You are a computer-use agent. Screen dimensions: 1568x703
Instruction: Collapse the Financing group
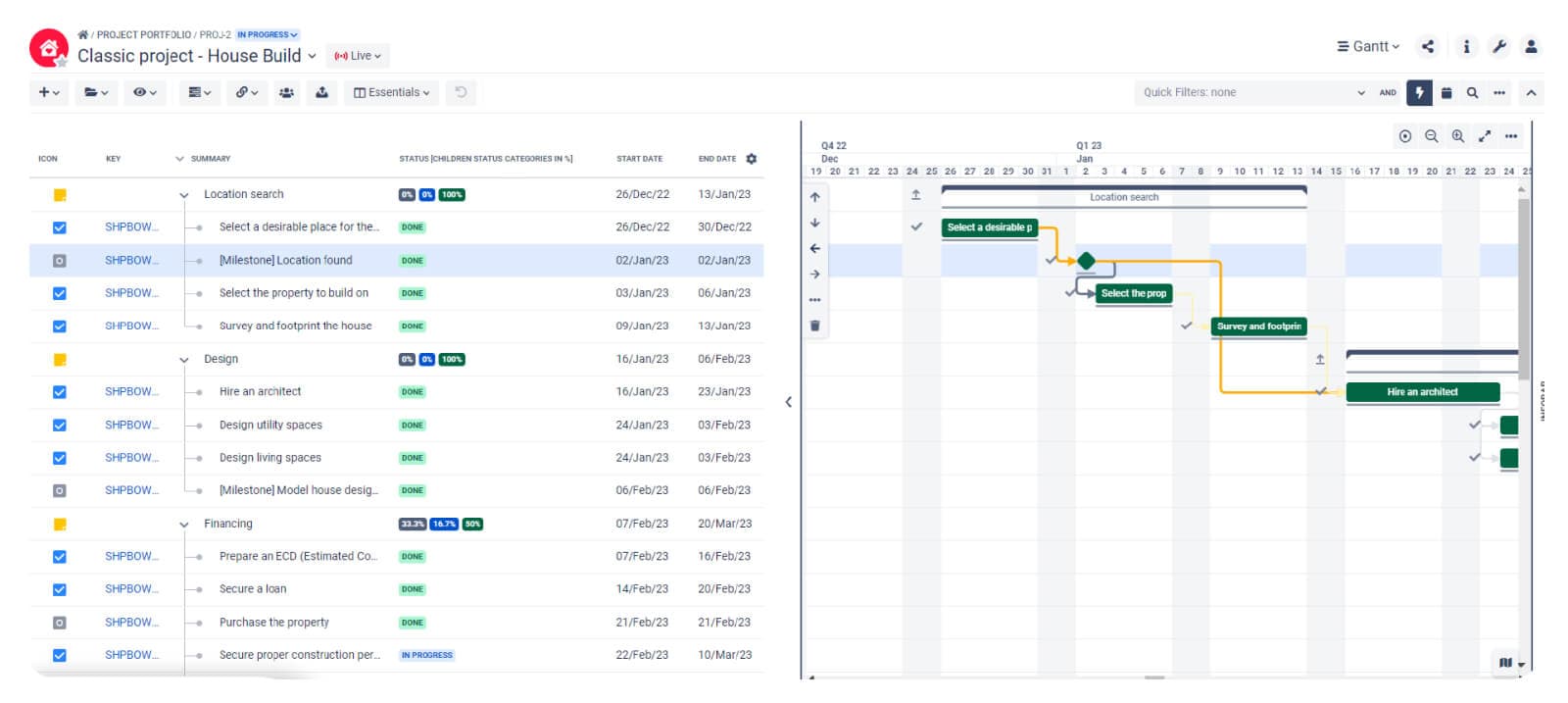click(x=184, y=525)
